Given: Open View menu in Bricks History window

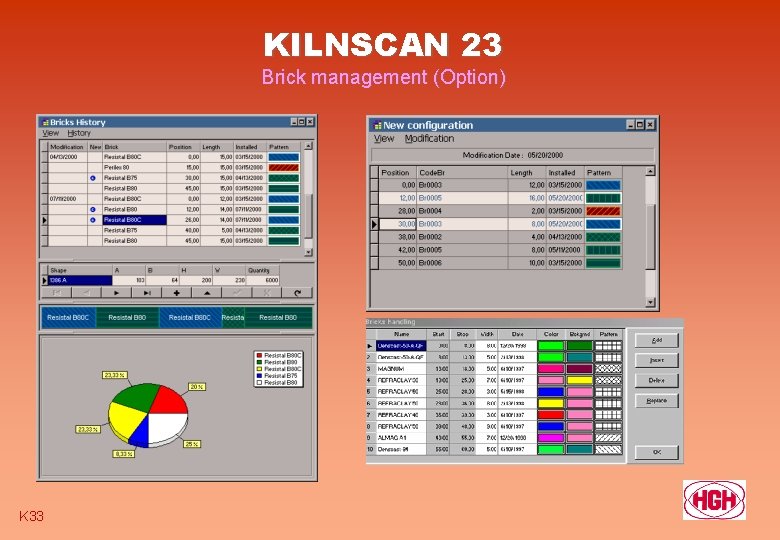Looking at the screenshot, I should point(50,133).
